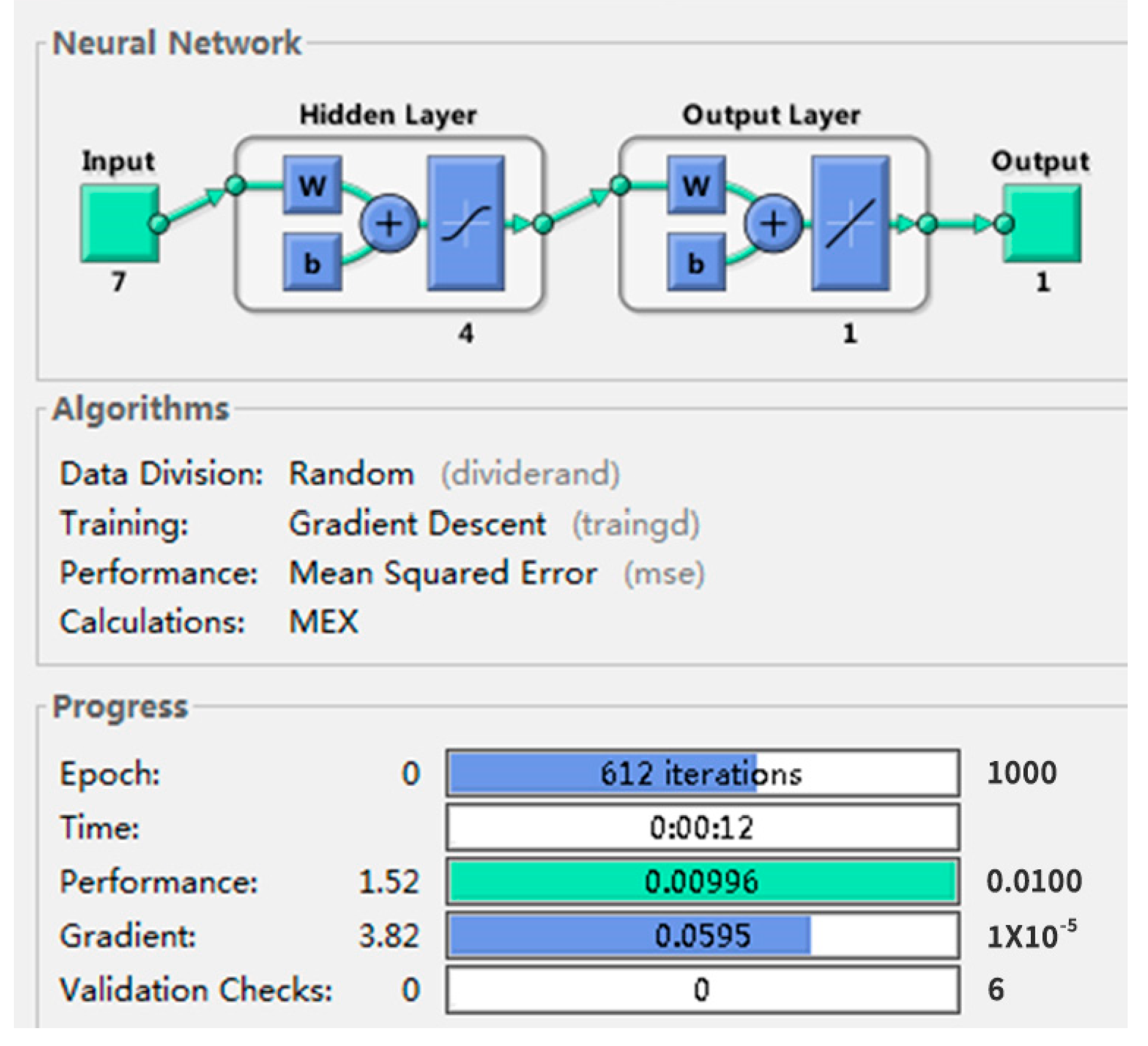Viewport: 1148px width, 1046px height.
Task: Click the Gradient progress bar showing 0.0595
Action: pos(702,935)
